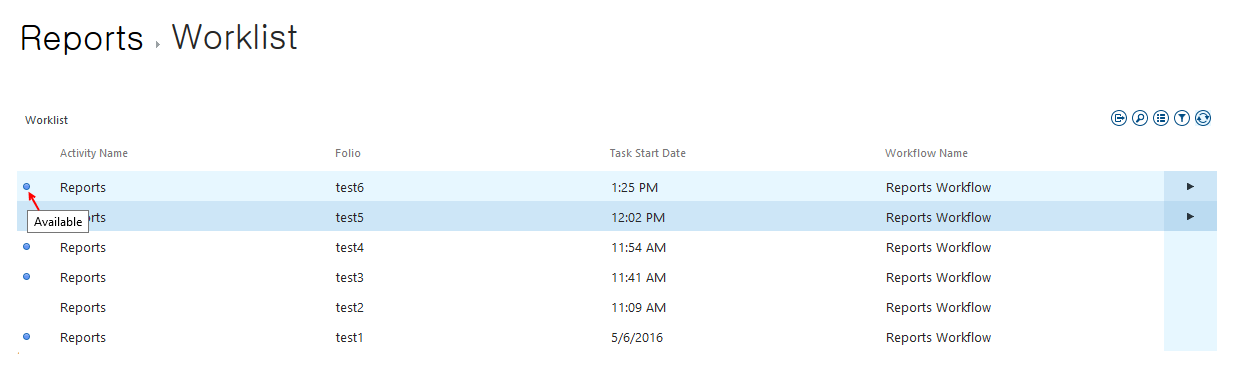Click Reports Workflow in the test1 row
The image size is (1236, 386).
938,337
